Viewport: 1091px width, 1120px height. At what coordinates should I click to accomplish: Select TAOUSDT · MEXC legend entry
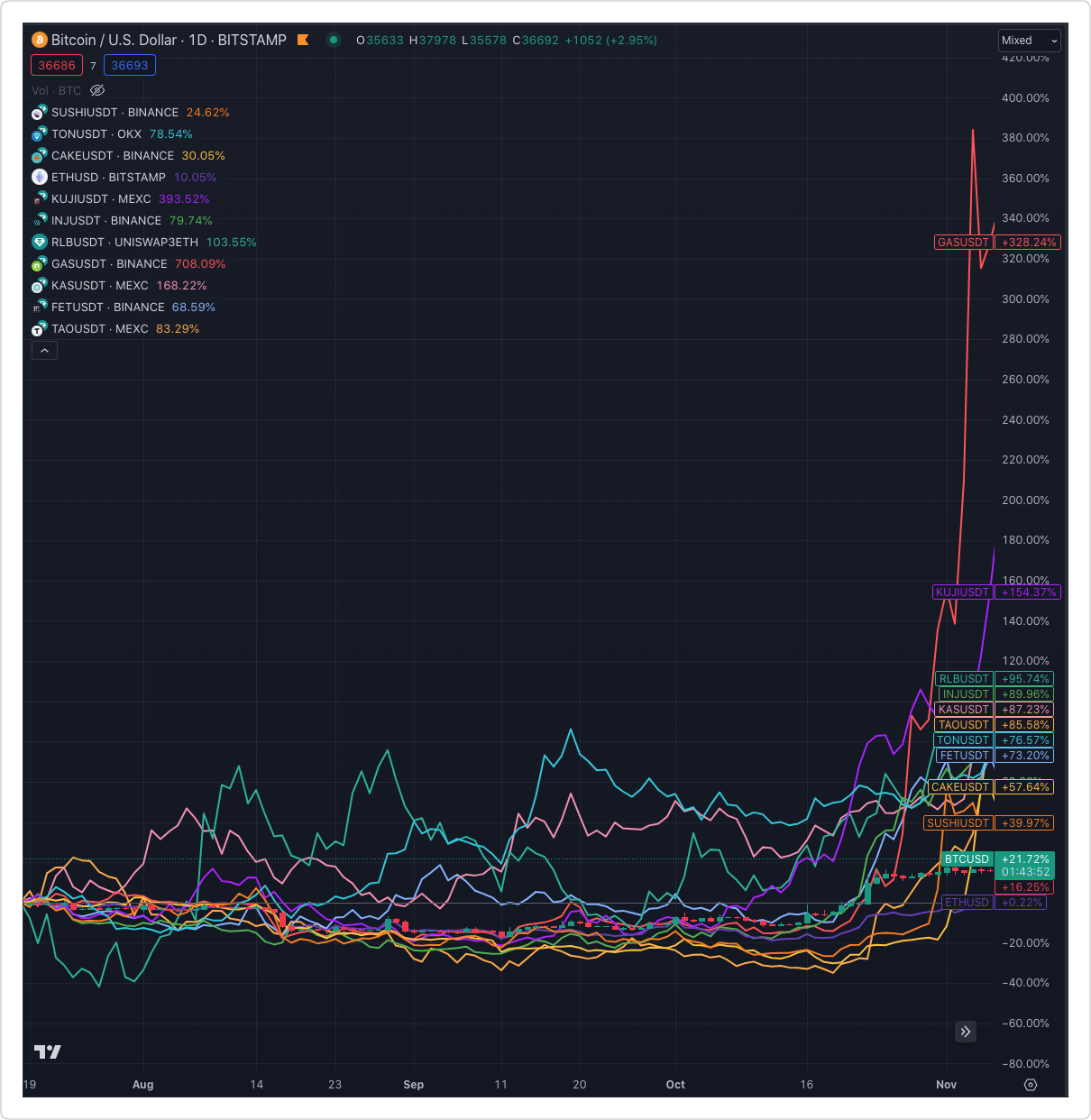coord(100,329)
